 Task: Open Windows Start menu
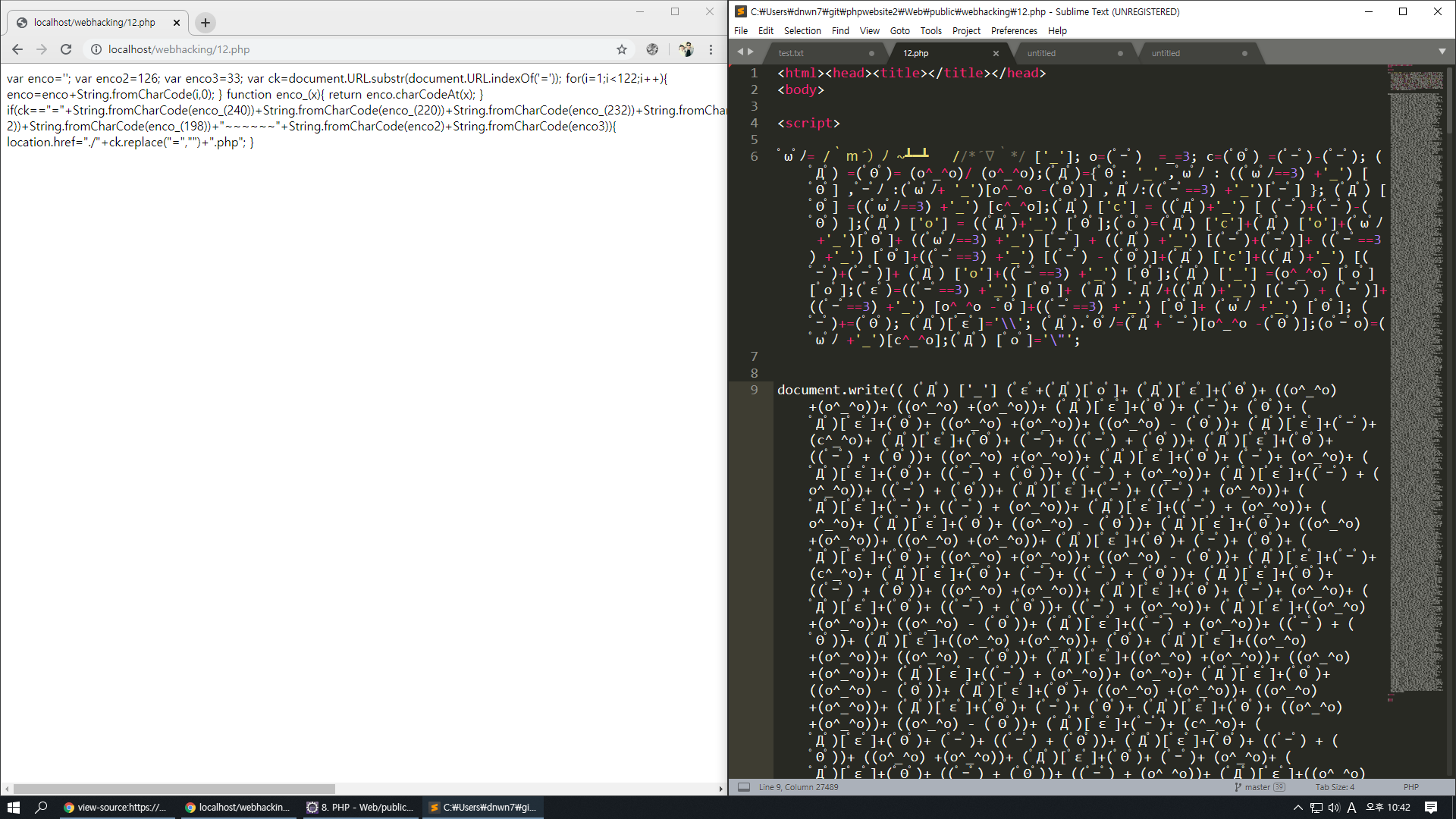tap(13, 808)
